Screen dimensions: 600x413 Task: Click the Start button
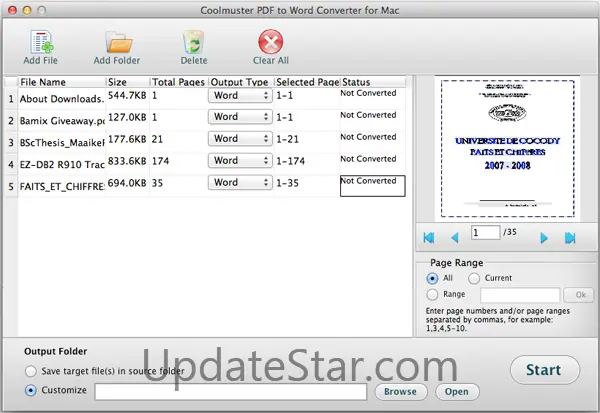click(545, 370)
